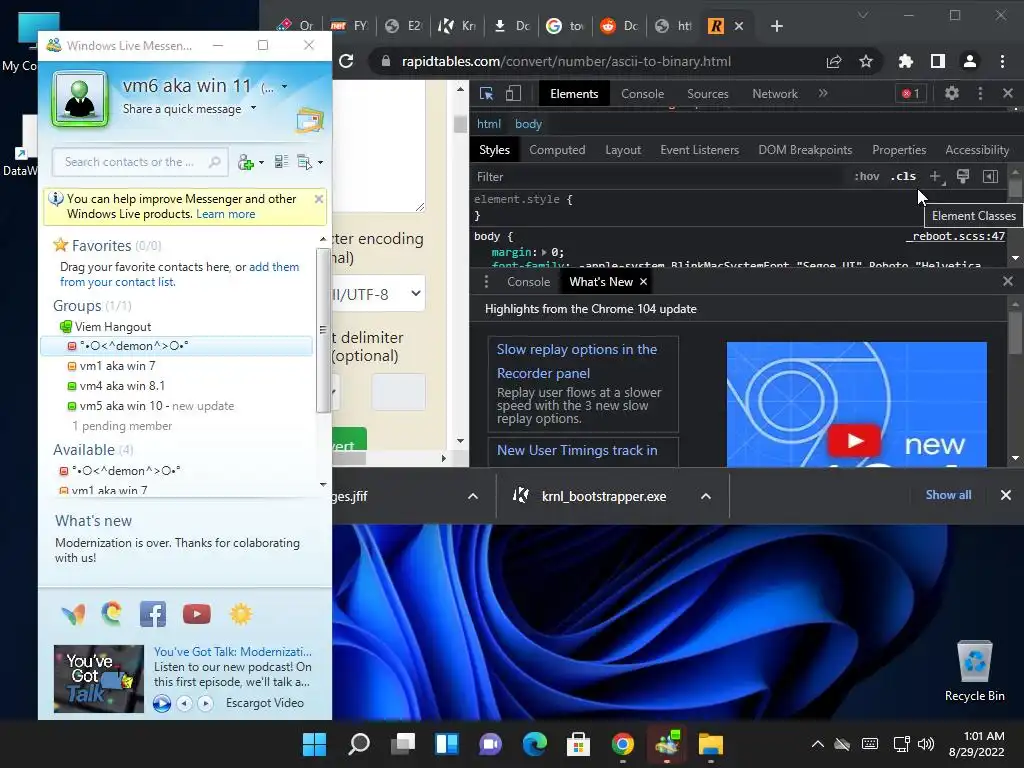Screen dimensions: 1024x768
Task: Close the What's New drawer tab
Action: tap(643, 281)
